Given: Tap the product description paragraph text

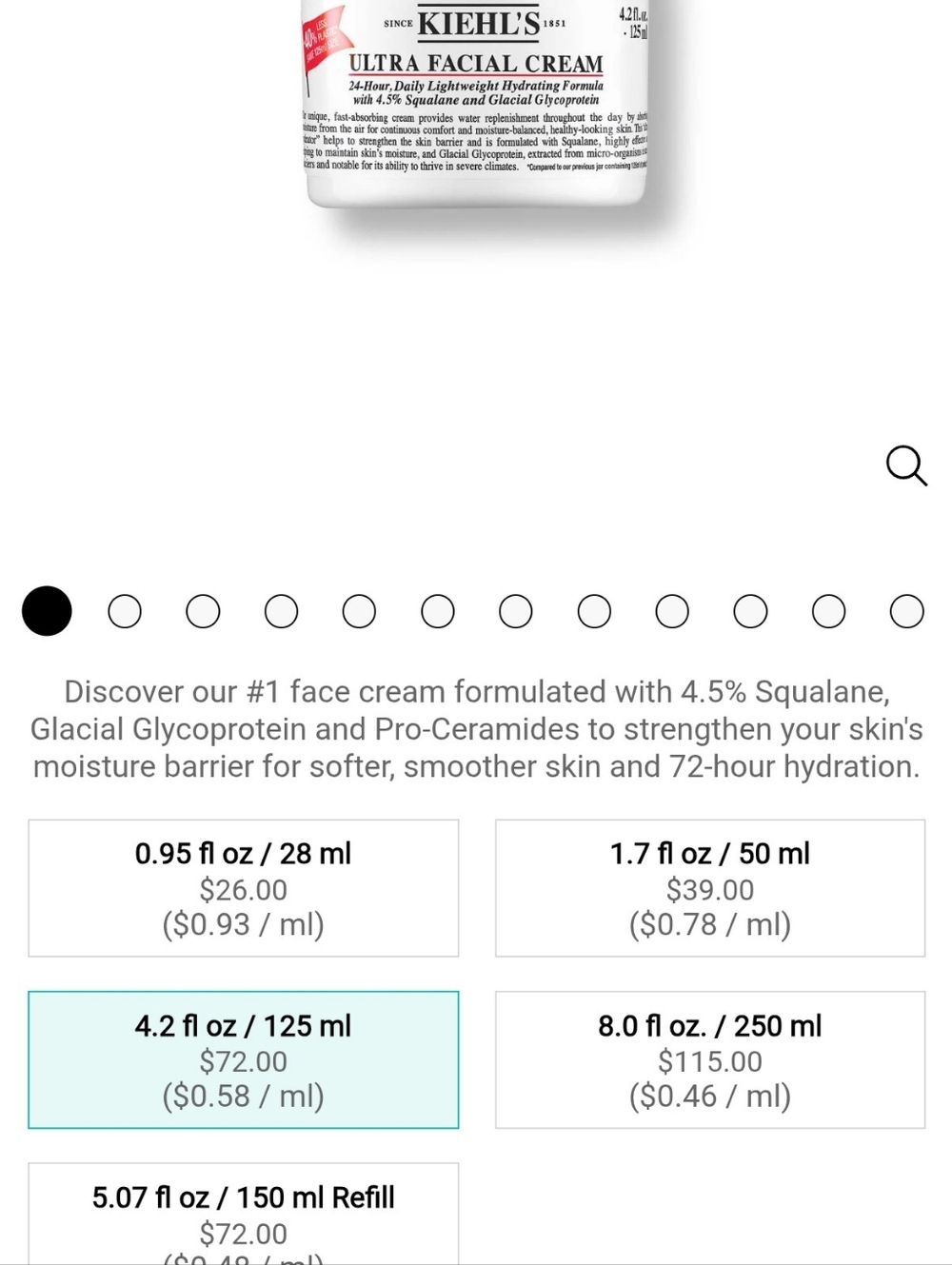Looking at the screenshot, I should click(476, 729).
